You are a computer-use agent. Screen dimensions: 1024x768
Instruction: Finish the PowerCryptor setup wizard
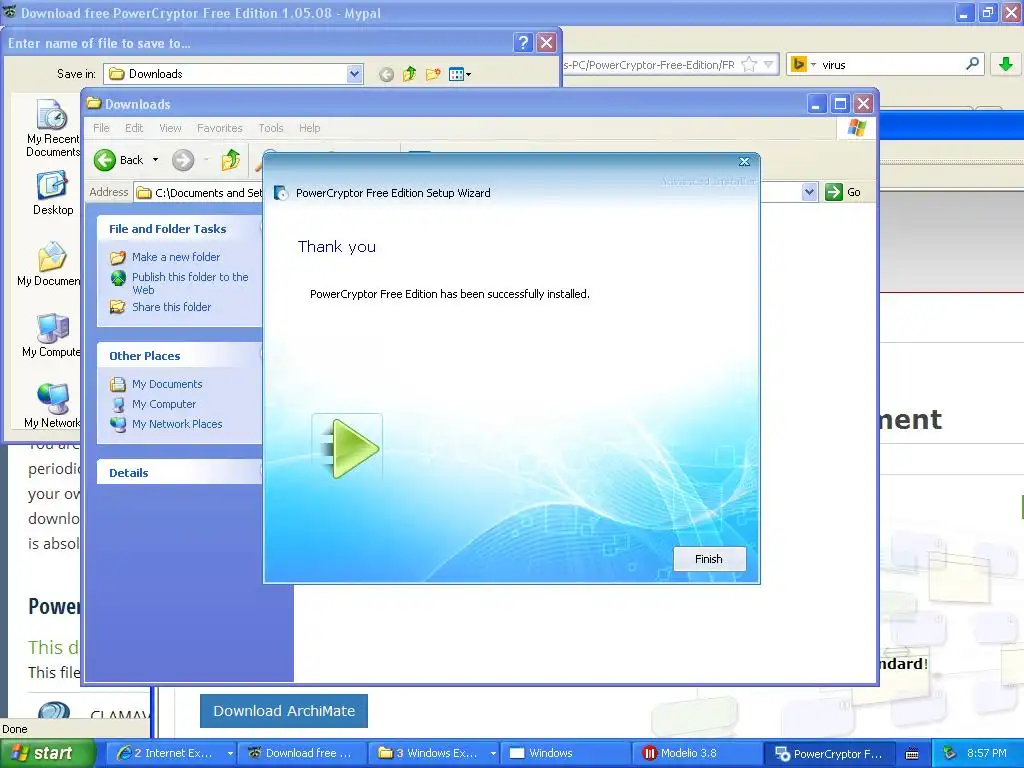coord(709,559)
